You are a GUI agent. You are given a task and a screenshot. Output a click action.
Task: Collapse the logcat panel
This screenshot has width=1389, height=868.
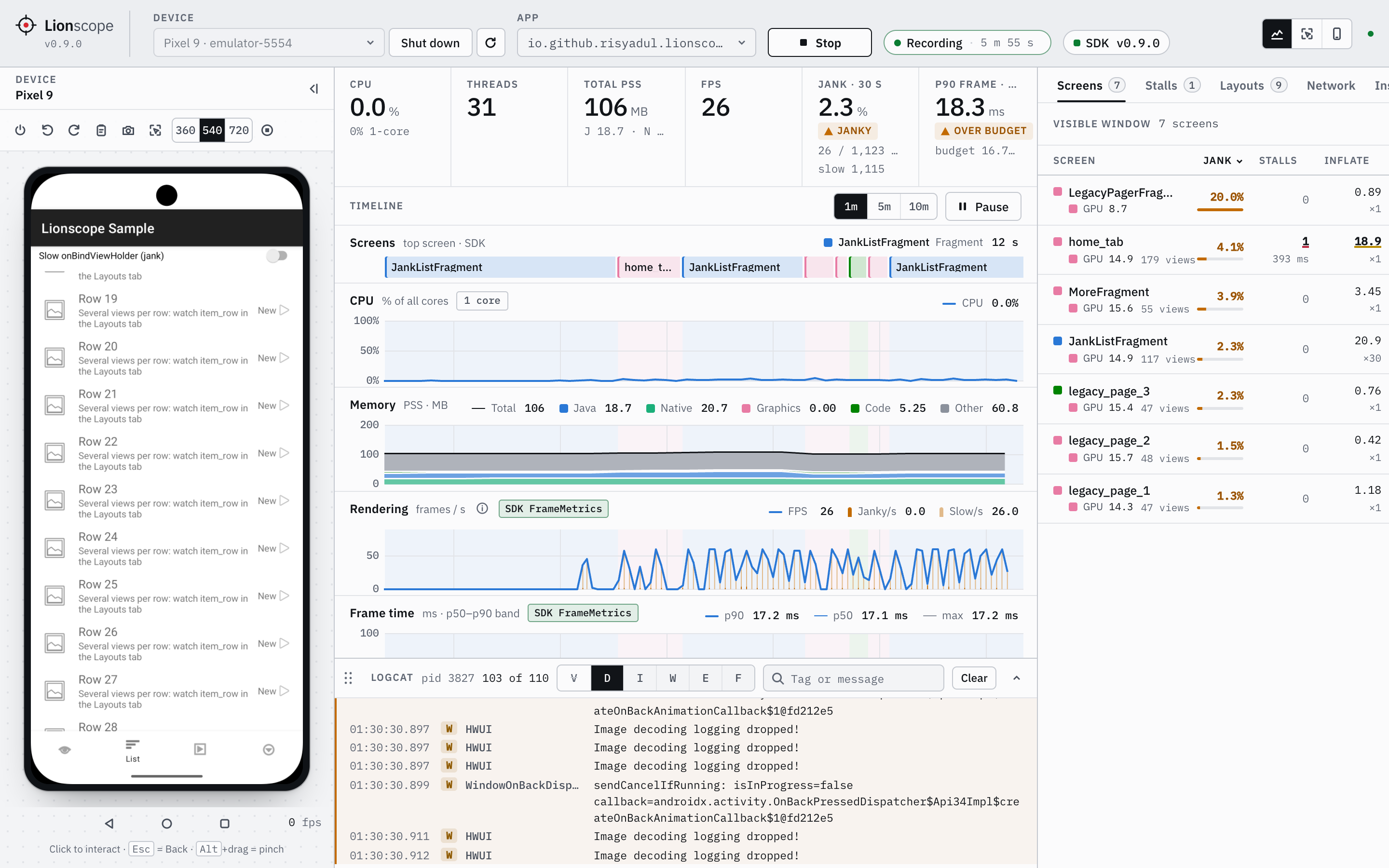[1017, 678]
